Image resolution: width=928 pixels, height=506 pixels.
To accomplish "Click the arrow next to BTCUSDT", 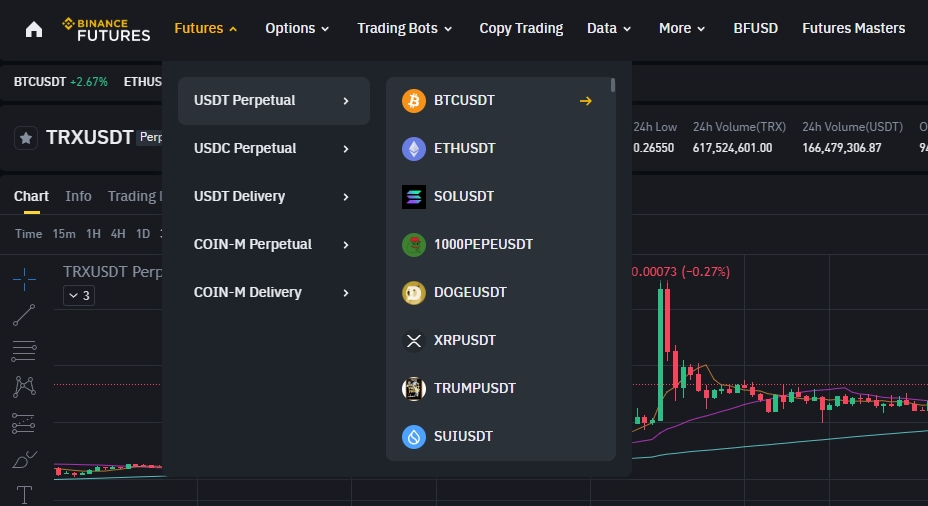I will pyautogui.click(x=585, y=101).
